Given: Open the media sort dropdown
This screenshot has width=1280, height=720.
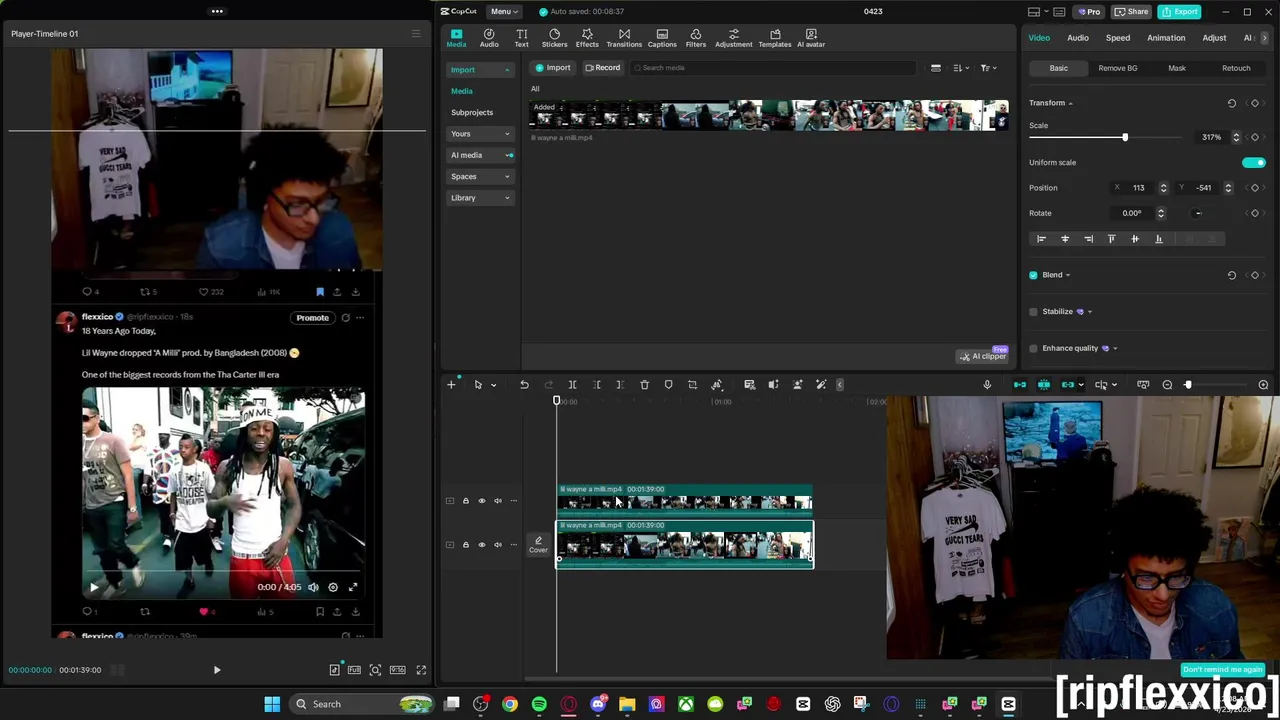Looking at the screenshot, I should 960,68.
